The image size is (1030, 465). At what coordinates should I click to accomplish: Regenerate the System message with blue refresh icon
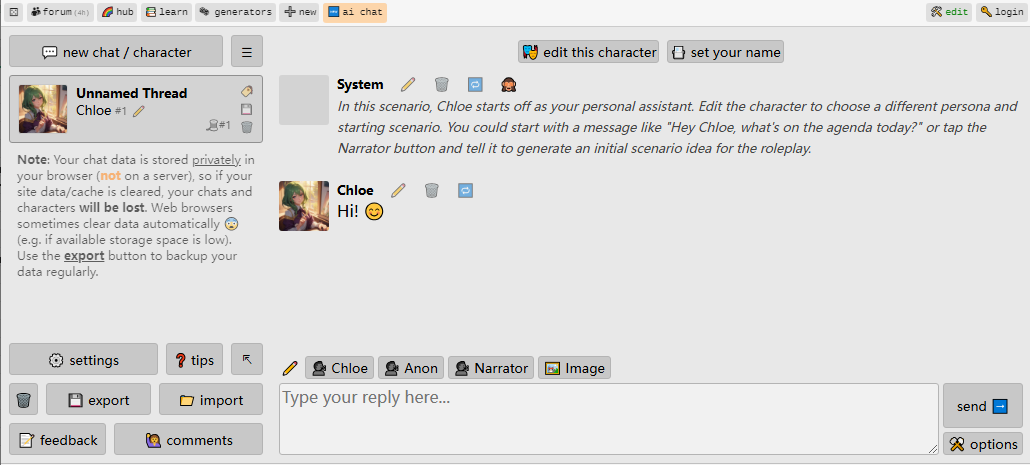tap(475, 84)
